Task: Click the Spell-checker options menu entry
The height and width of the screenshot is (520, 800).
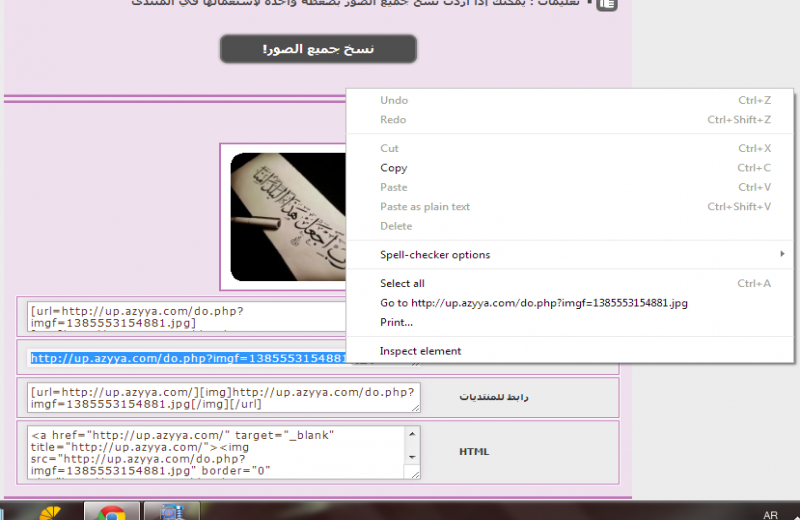Action: pyautogui.click(x=435, y=255)
